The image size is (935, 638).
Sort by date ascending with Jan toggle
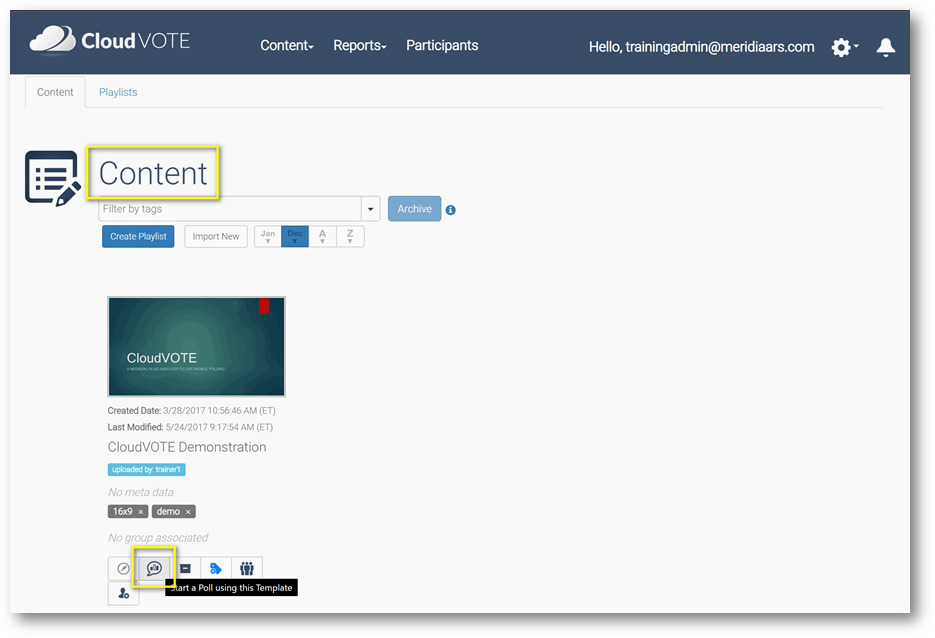(x=268, y=236)
